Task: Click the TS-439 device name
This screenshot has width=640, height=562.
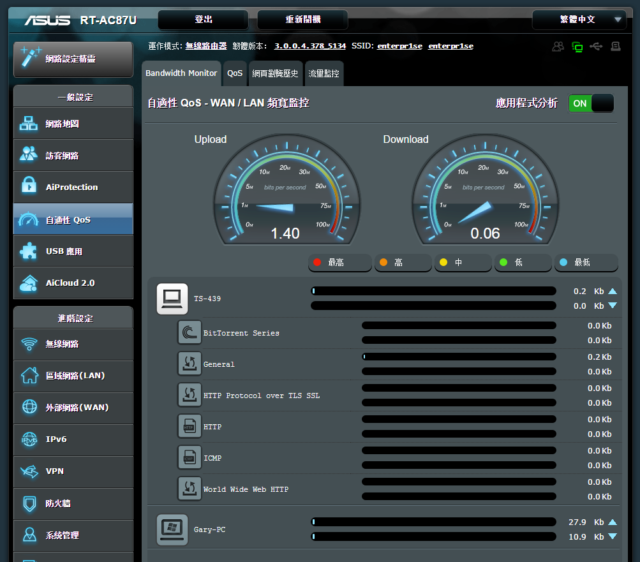Action: [207, 298]
